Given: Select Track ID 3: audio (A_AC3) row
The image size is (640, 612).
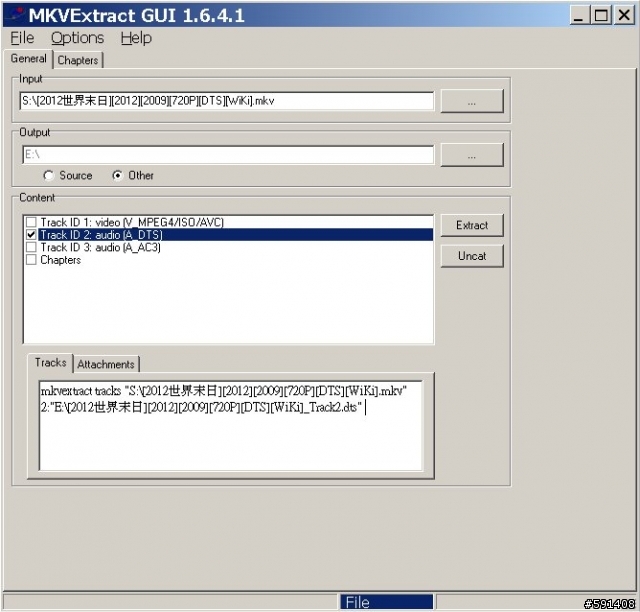Looking at the screenshot, I should click(x=100, y=247).
